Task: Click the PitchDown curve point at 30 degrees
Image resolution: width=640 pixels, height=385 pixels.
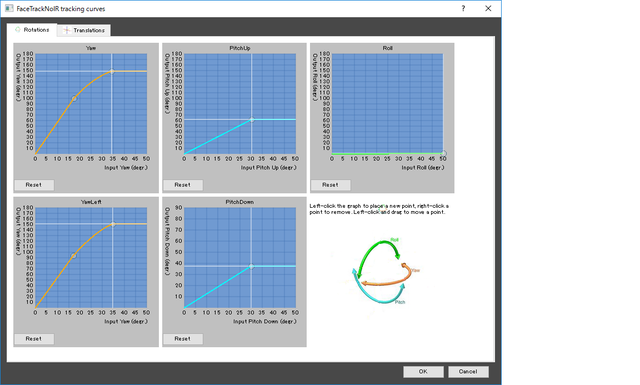Action: click(251, 266)
